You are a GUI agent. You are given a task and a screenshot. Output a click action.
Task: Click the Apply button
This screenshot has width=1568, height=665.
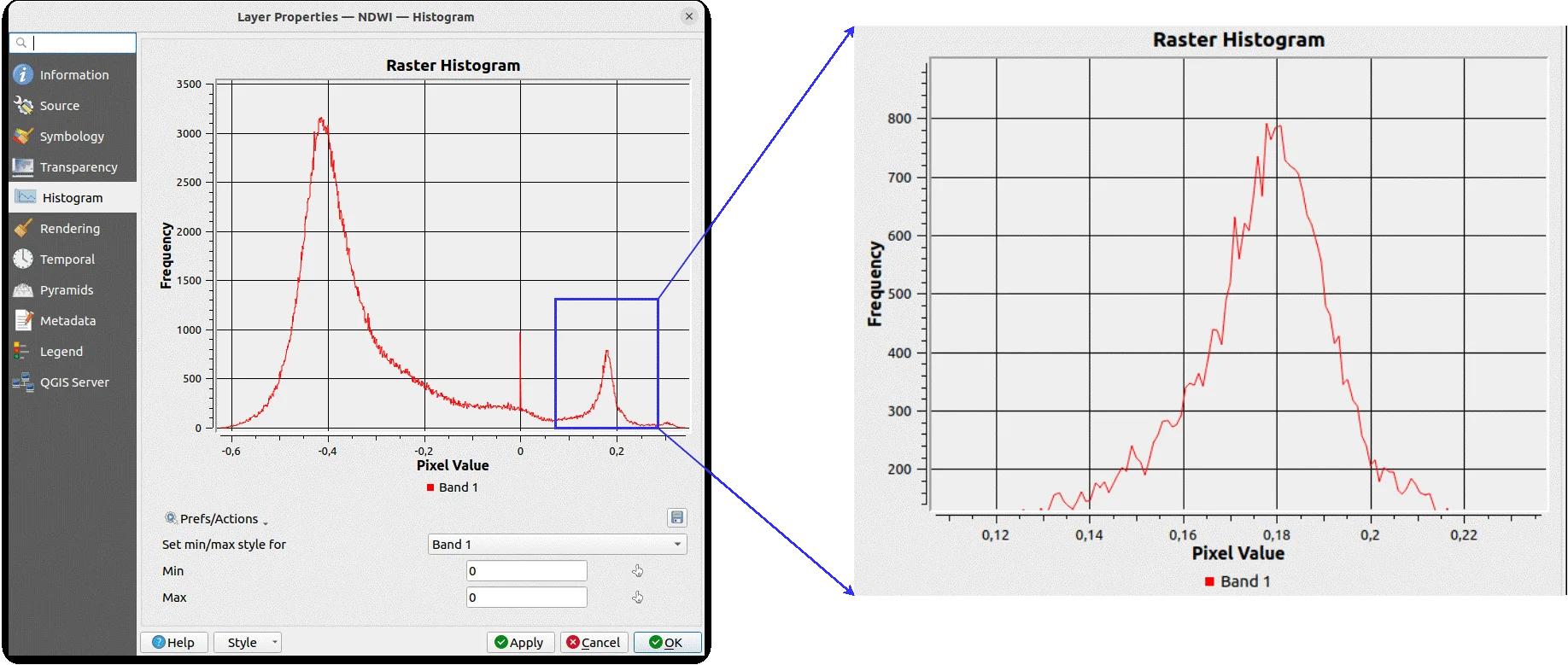(x=520, y=643)
